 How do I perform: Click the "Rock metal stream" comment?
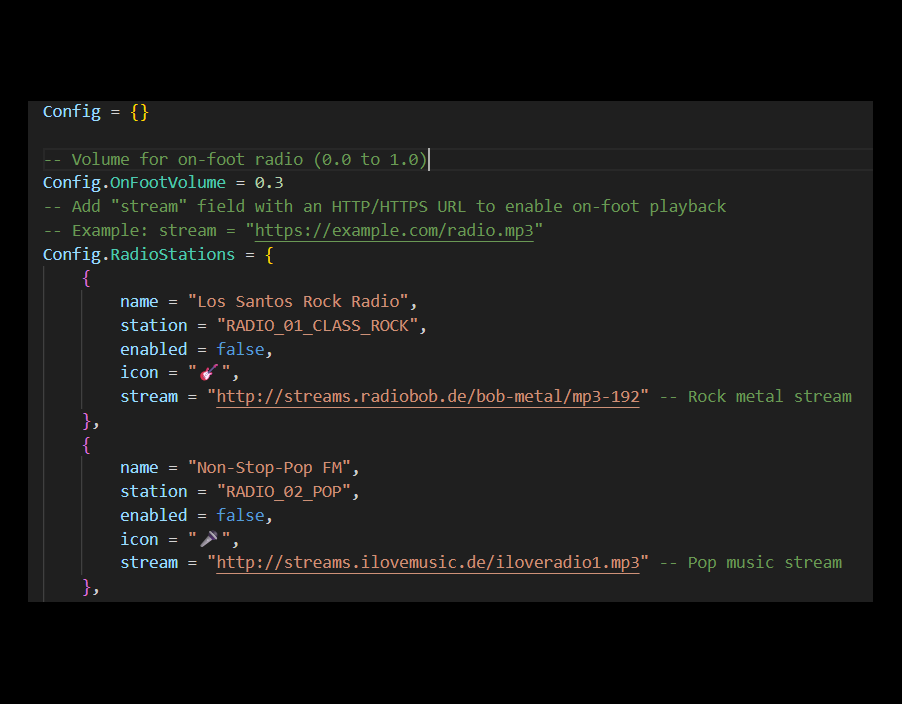click(x=755, y=397)
